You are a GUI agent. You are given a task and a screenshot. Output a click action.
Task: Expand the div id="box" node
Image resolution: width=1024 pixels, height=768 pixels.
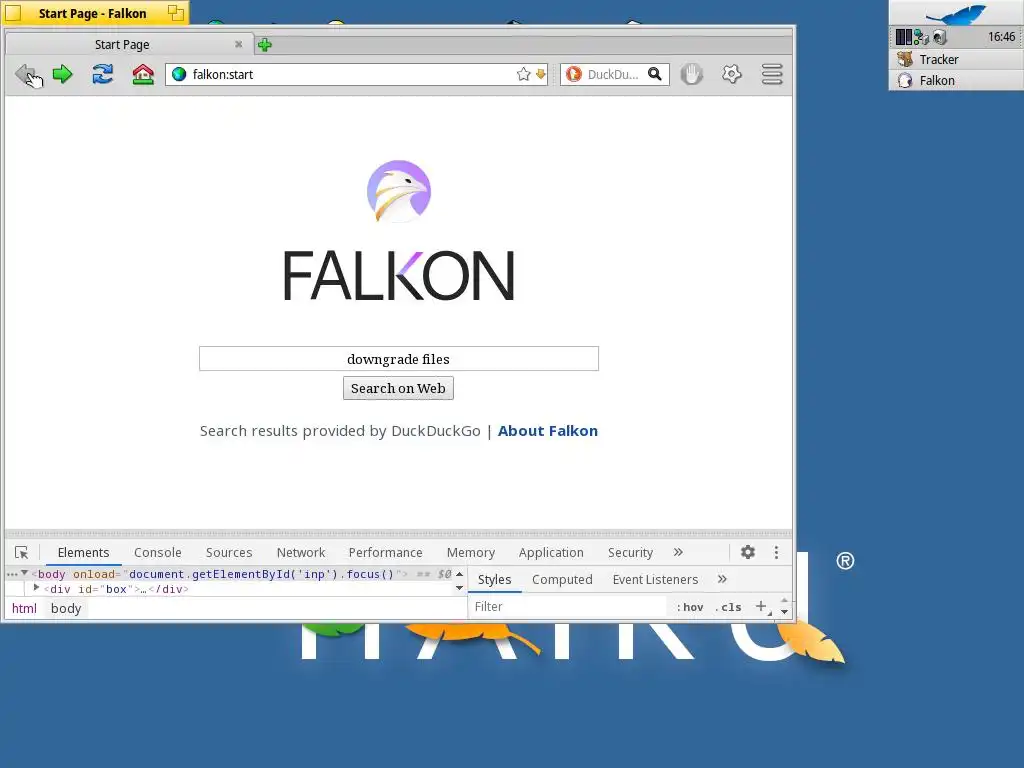[37, 588]
